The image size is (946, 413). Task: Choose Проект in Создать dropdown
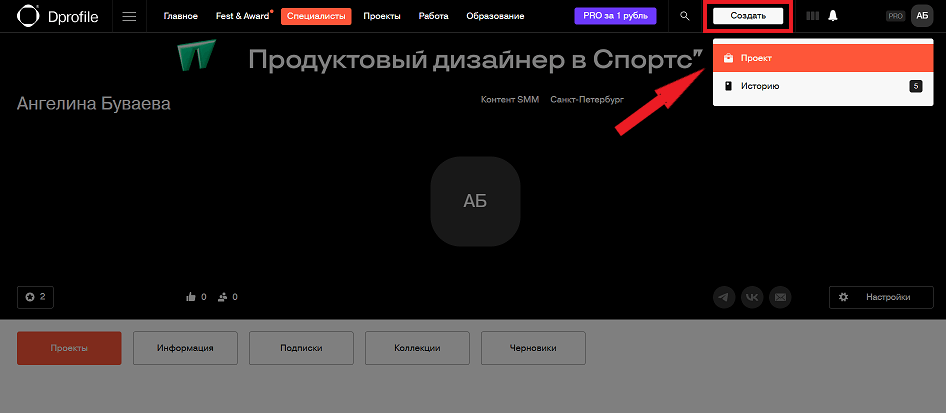point(824,58)
